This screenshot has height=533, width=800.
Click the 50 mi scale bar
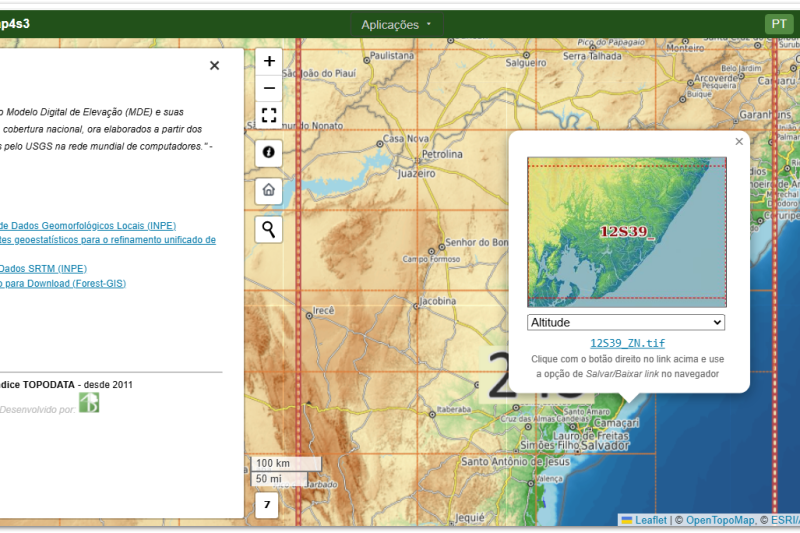[x=279, y=478]
